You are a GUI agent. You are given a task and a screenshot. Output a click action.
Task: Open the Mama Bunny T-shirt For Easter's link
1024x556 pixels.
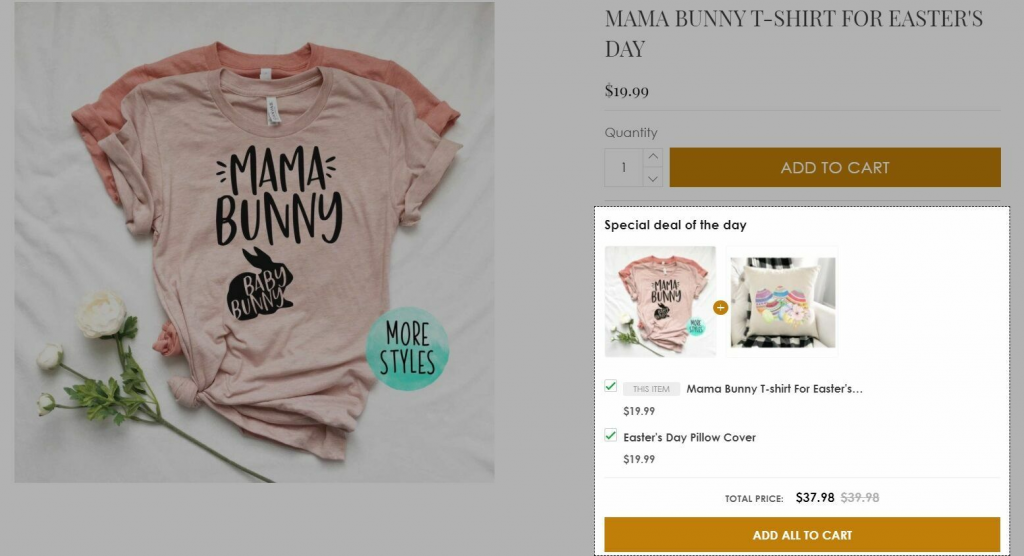pos(774,388)
